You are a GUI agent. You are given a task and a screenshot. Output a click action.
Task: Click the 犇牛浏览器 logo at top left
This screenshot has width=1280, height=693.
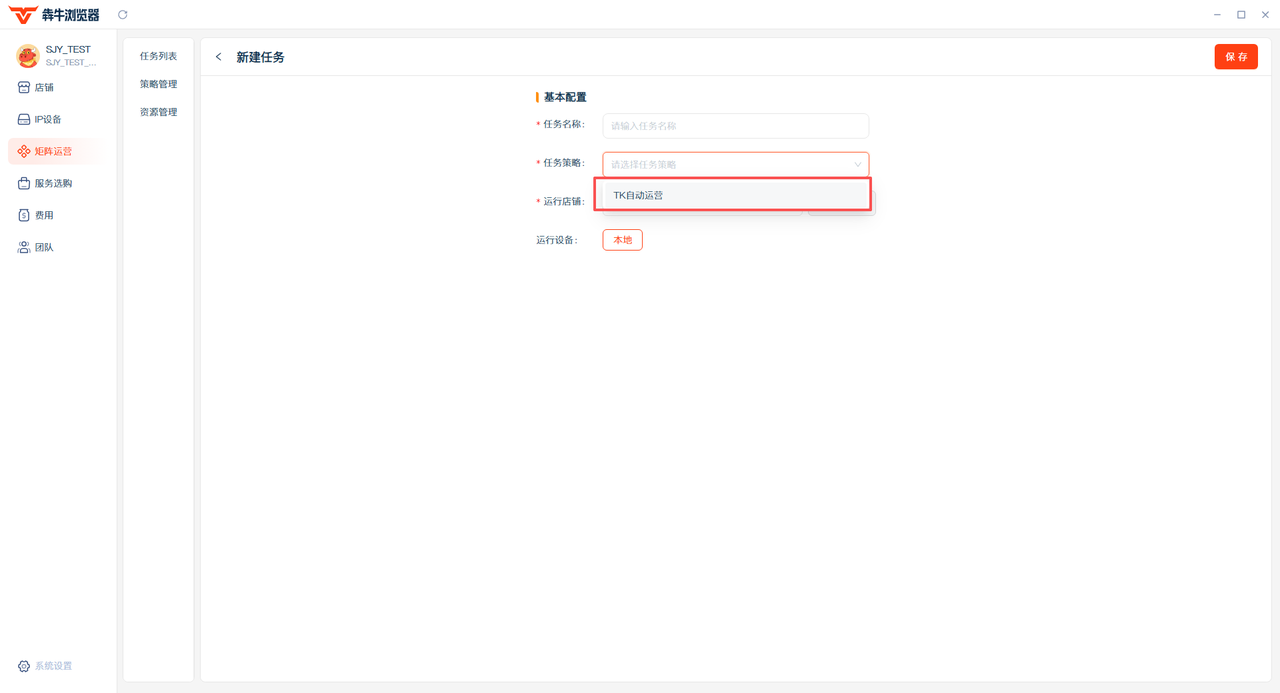pos(54,15)
